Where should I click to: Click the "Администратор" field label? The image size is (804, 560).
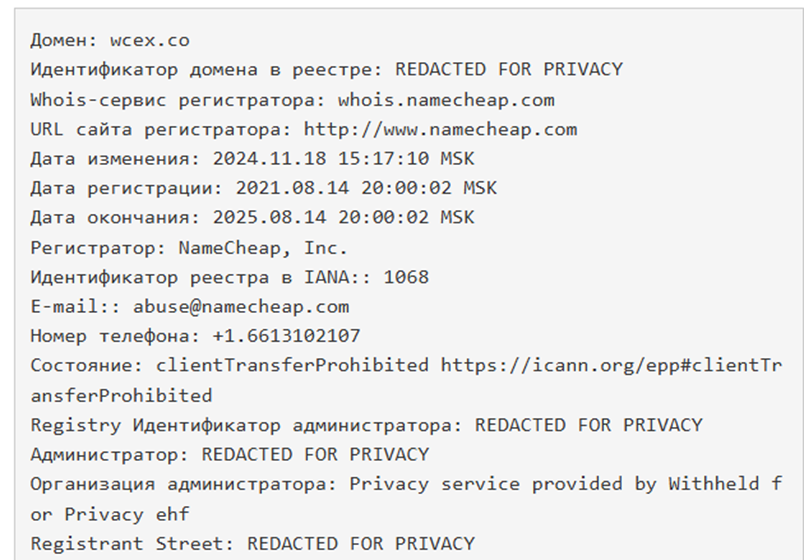click(x=110, y=455)
